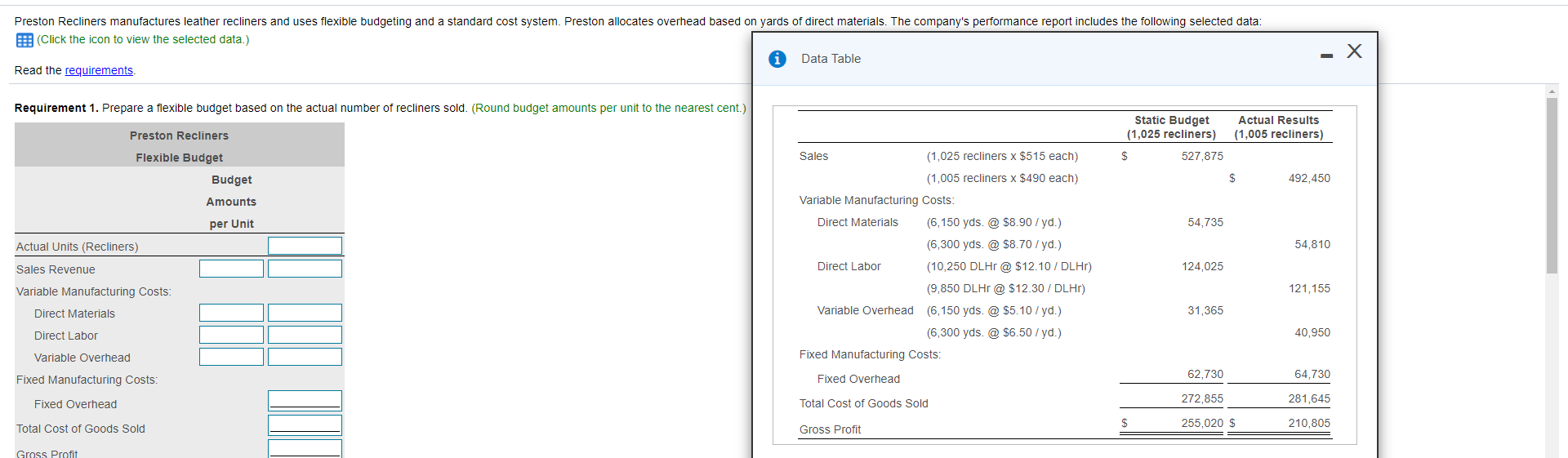Click 'Direct Labor' label in flexible budget
Image resolution: width=1568 pixels, height=458 pixels.
[66, 336]
